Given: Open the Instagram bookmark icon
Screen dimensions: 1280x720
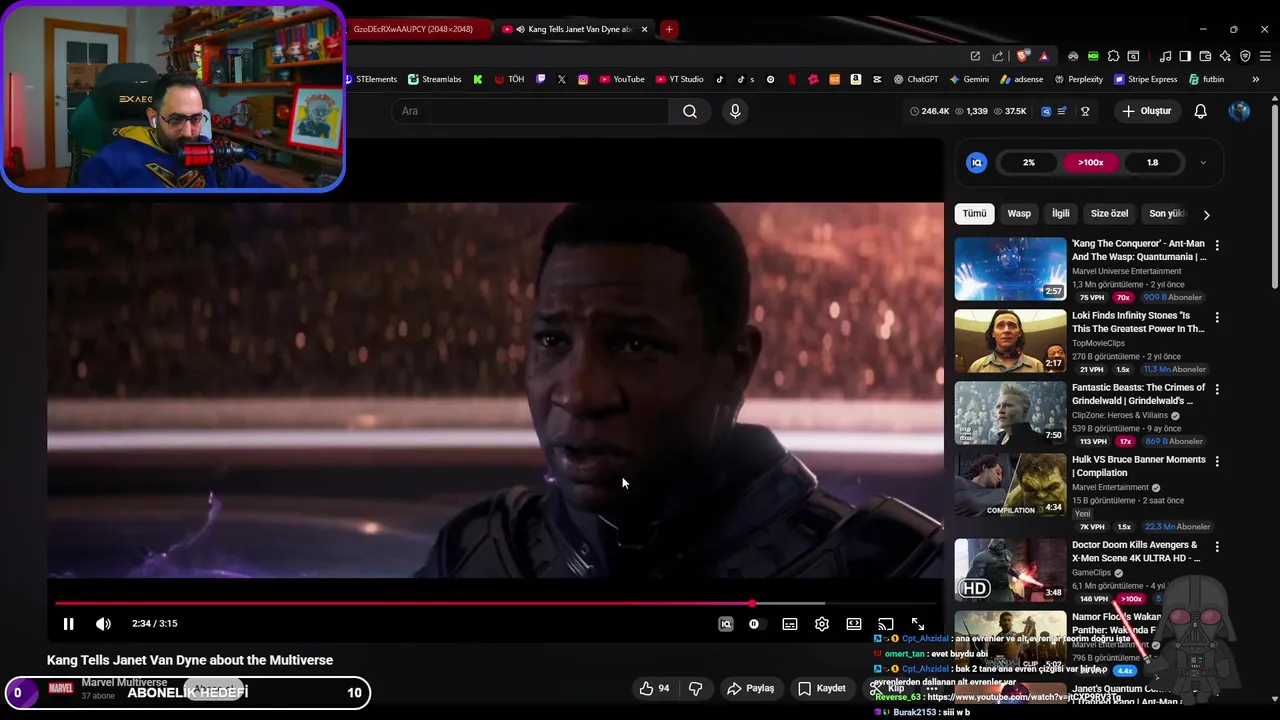Looking at the screenshot, I should point(583,79).
